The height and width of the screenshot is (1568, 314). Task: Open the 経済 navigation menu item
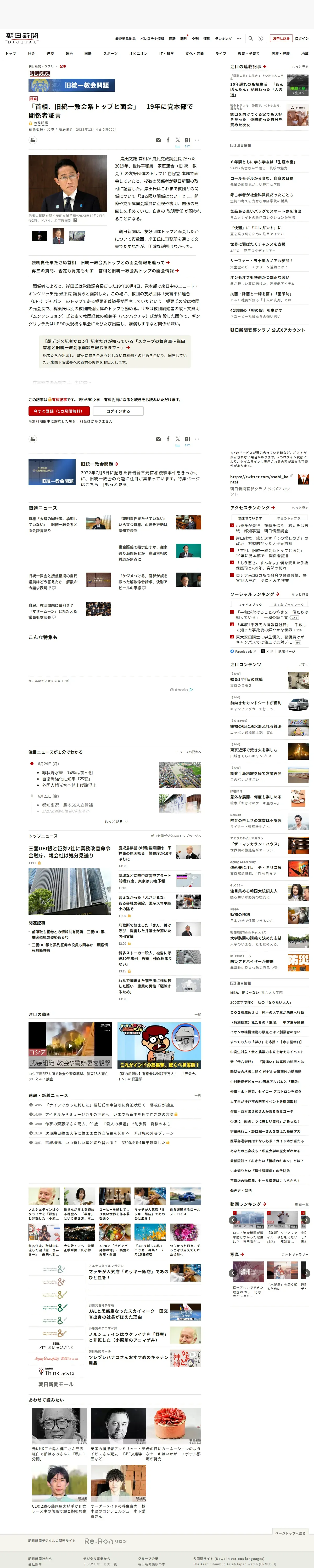pyautogui.click(x=50, y=54)
